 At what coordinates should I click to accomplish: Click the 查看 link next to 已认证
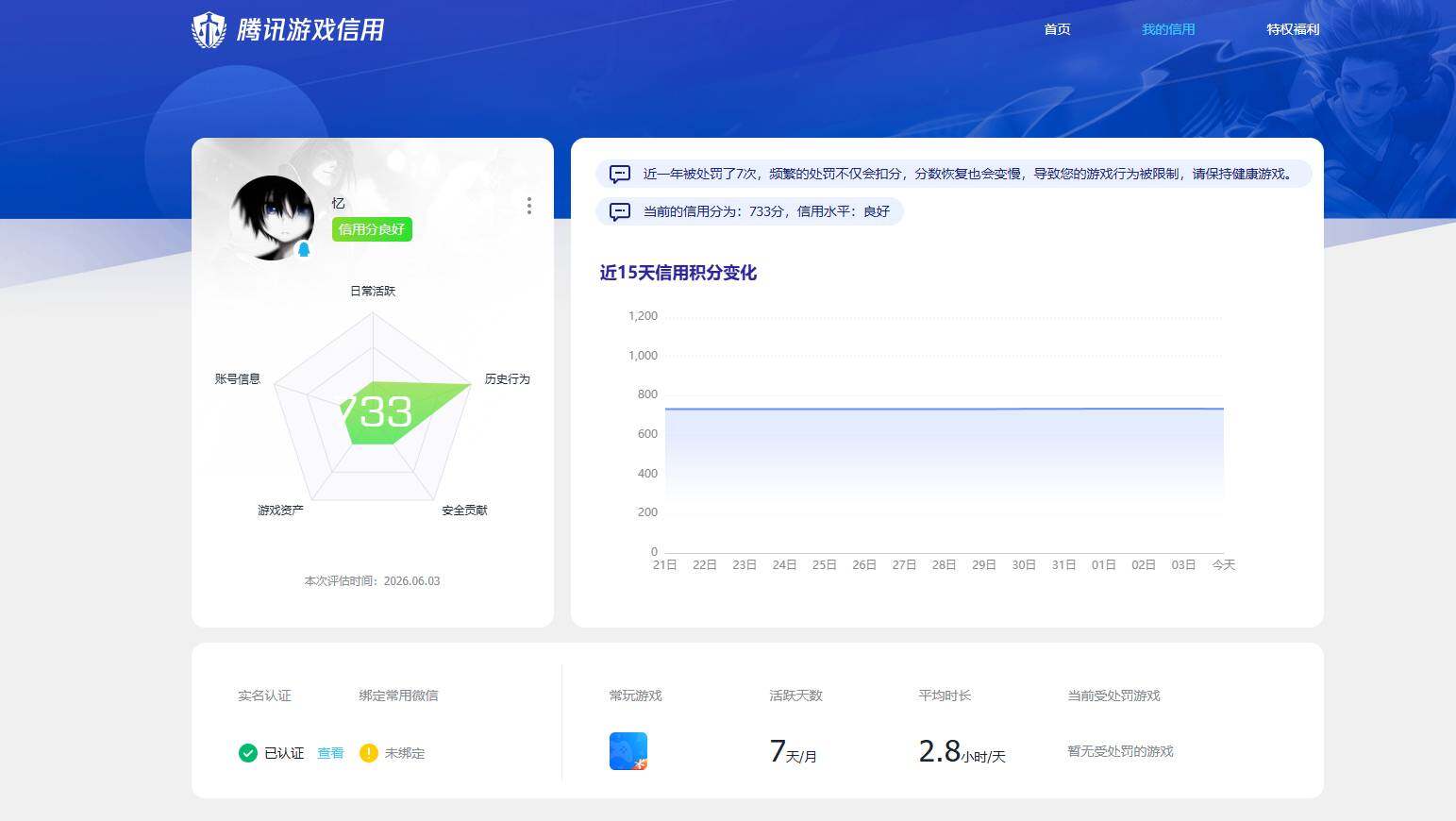330,753
